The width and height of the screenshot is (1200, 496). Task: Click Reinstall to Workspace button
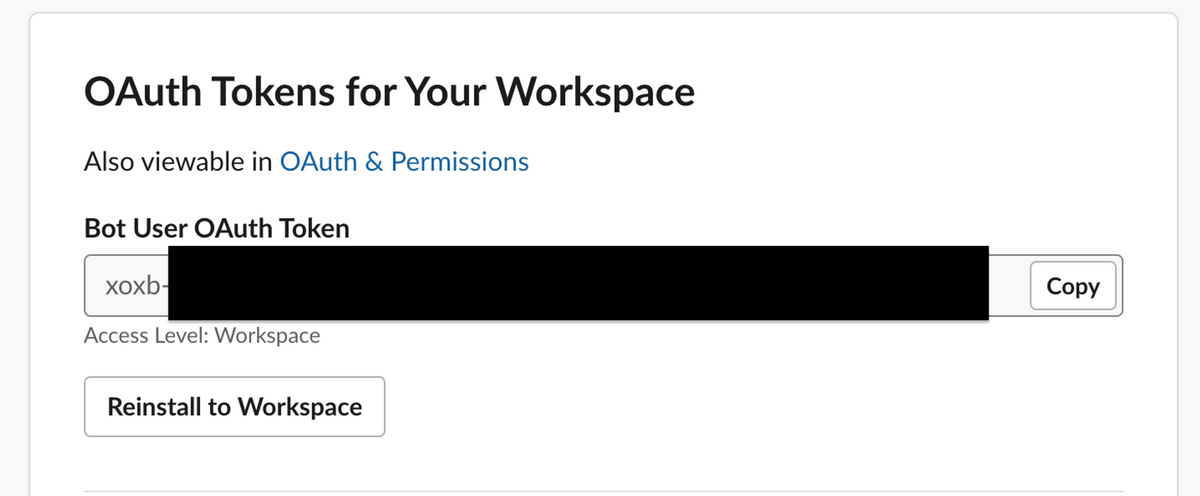pos(235,407)
